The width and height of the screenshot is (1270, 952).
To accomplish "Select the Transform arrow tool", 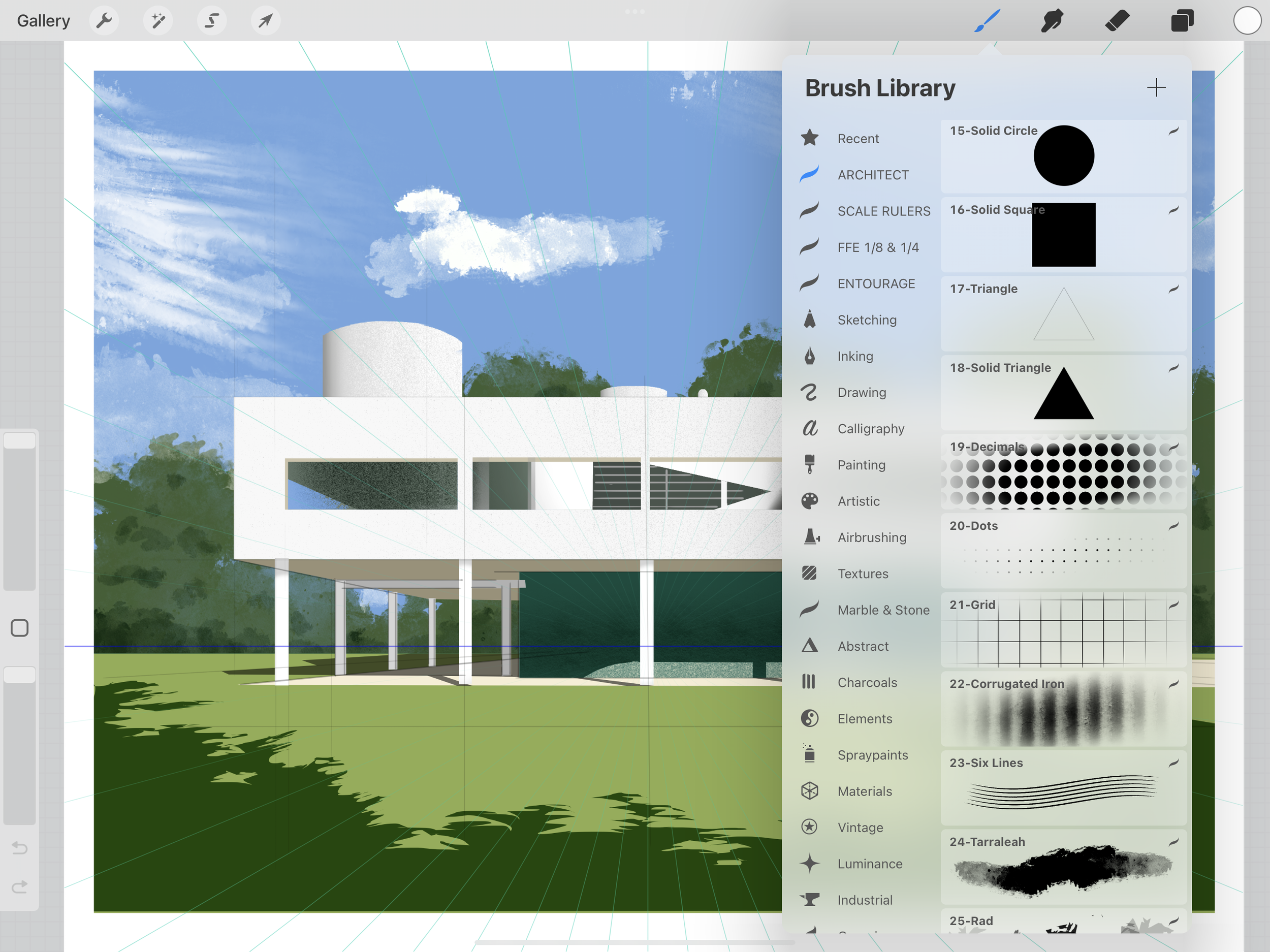I will click(x=265, y=21).
